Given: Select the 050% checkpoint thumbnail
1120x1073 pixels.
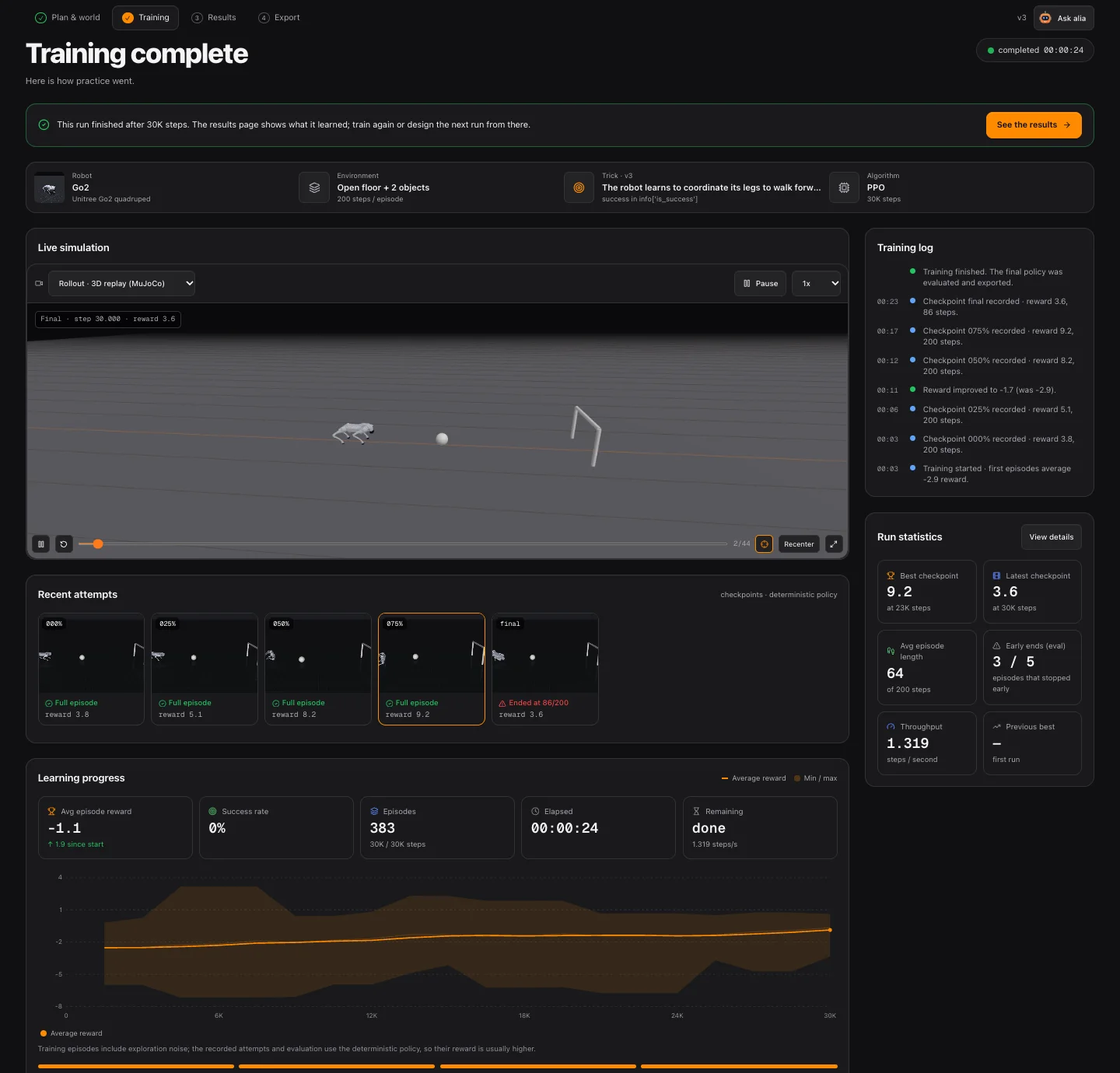Looking at the screenshot, I should point(318,669).
